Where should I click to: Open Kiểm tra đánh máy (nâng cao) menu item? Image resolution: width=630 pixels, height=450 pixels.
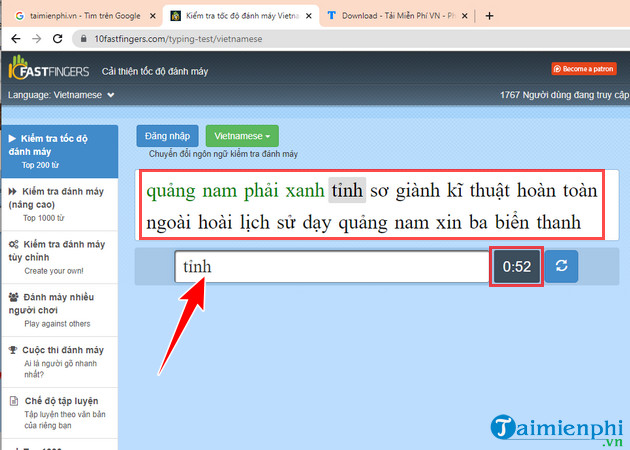60,205
